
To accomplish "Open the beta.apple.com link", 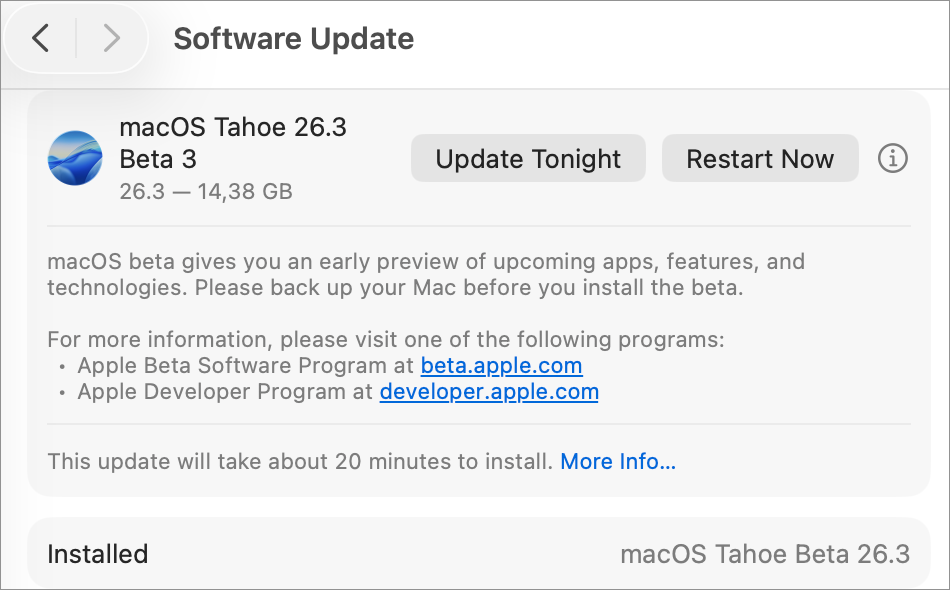I will point(501,366).
